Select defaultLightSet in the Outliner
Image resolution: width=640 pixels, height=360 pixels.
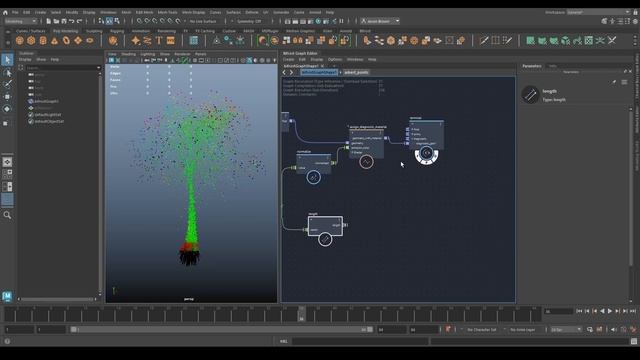pyautogui.click(x=48, y=115)
